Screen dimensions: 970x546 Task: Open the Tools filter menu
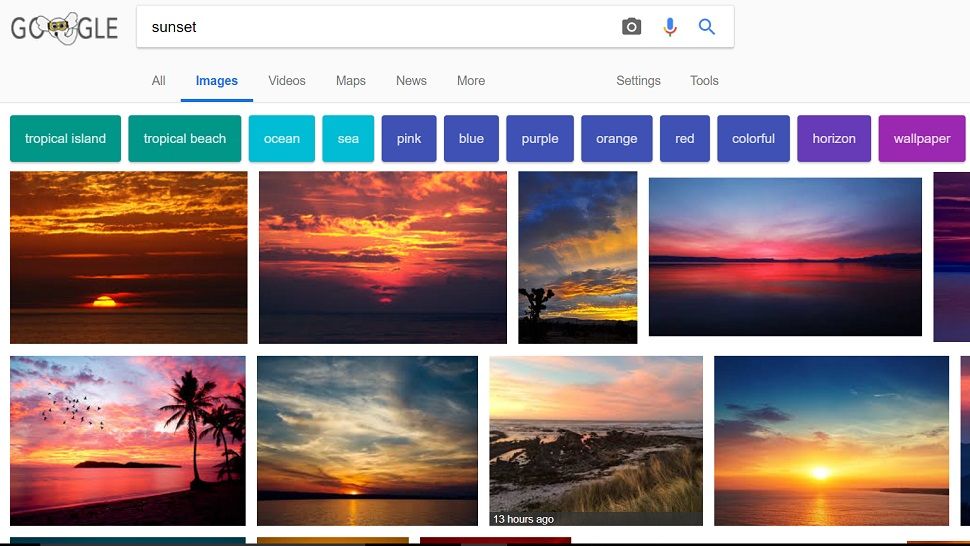(x=704, y=80)
